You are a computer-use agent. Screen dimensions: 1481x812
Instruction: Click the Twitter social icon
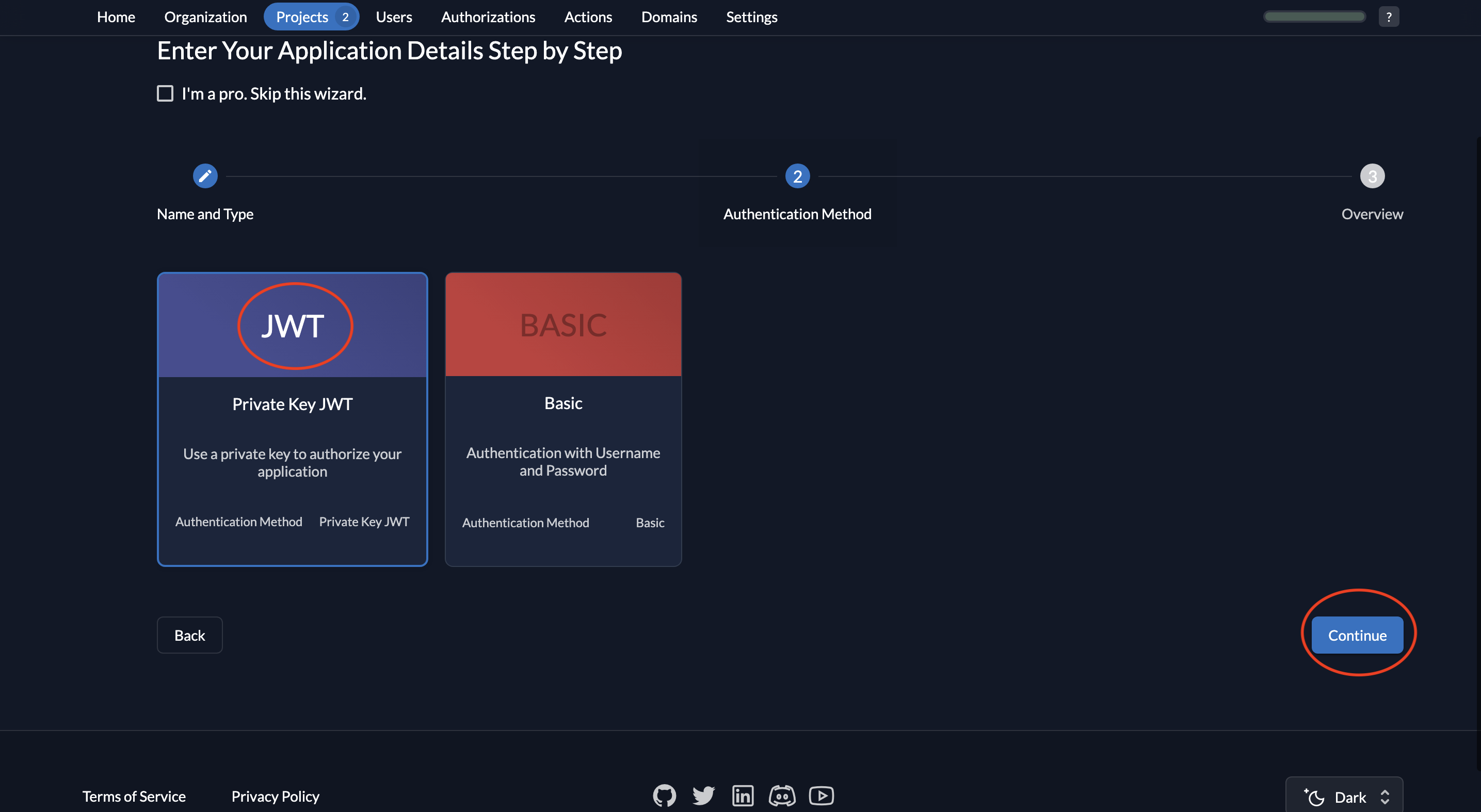coord(703,795)
